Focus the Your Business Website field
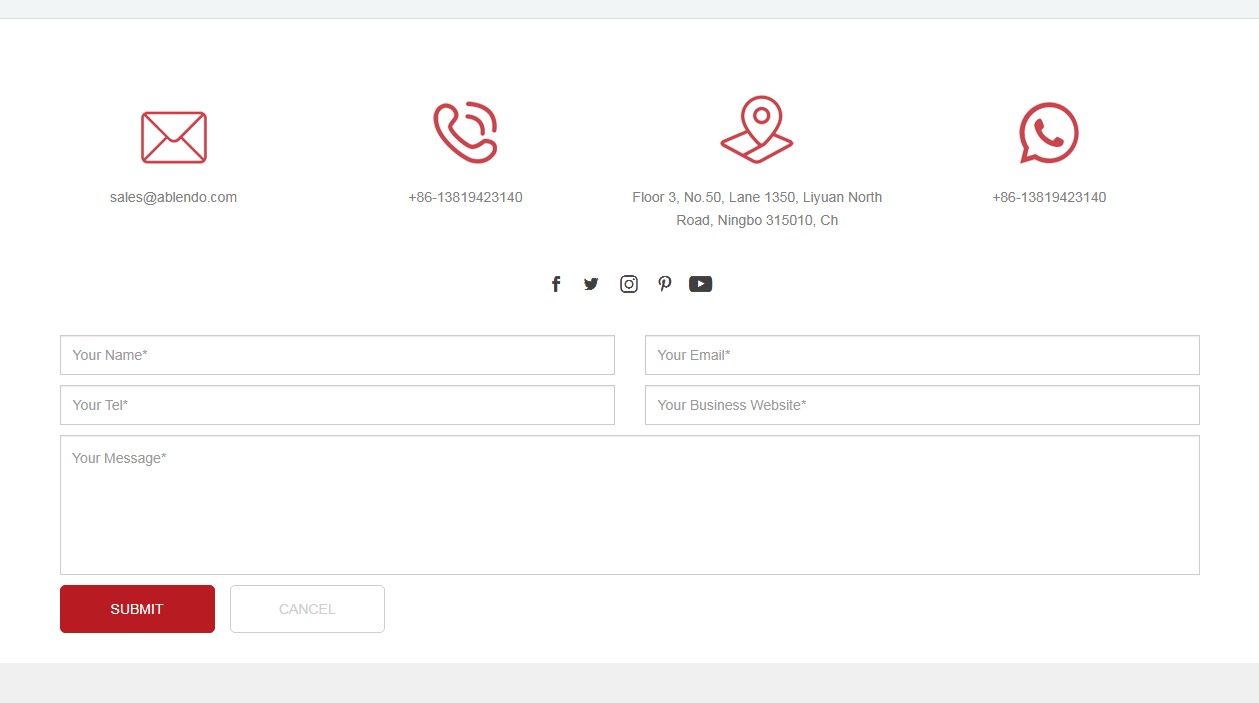Screen dimensions: 1259x703 coord(922,405)
